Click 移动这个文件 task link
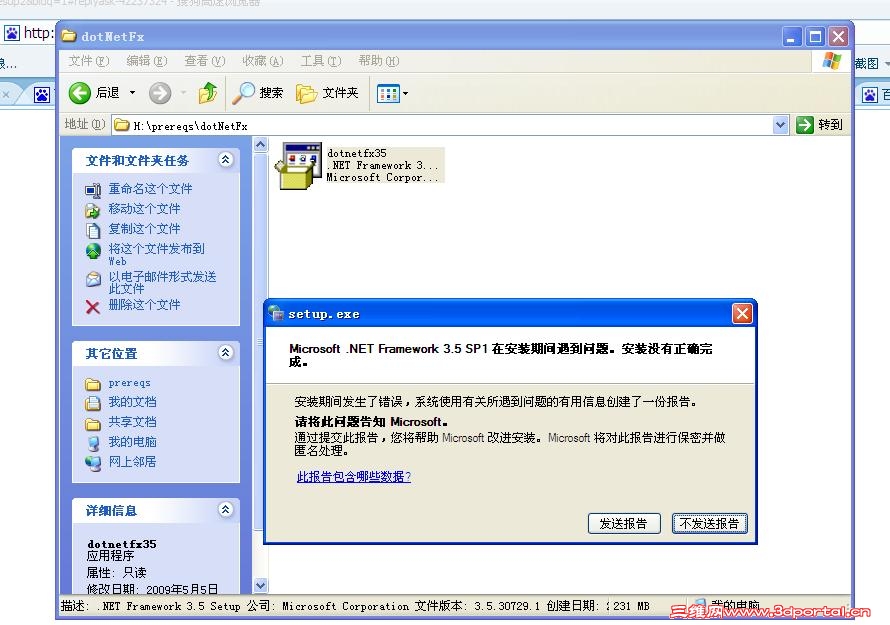Viewport: 890px width, 625px height. (144, 209)
